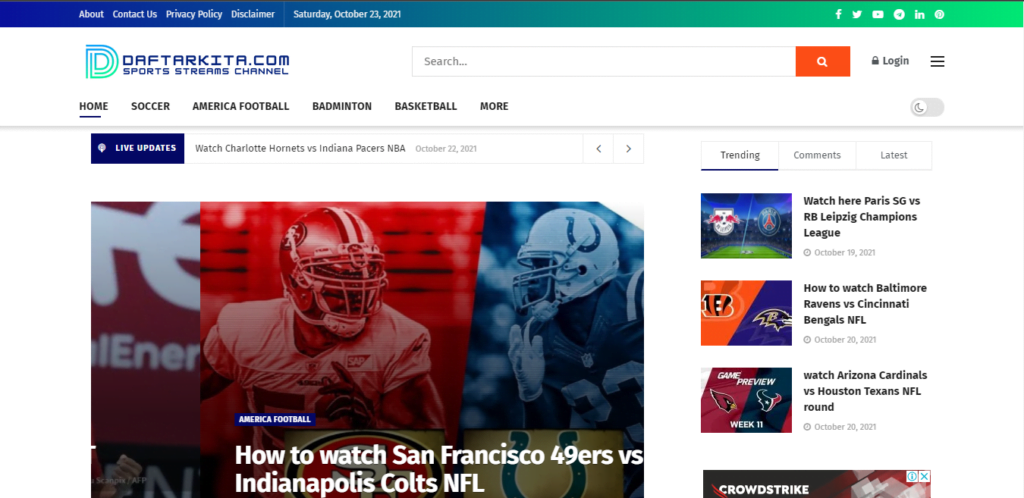Open the hamburger menu icon
This screenshot has width=1024, height=498.
coord(937,61)
